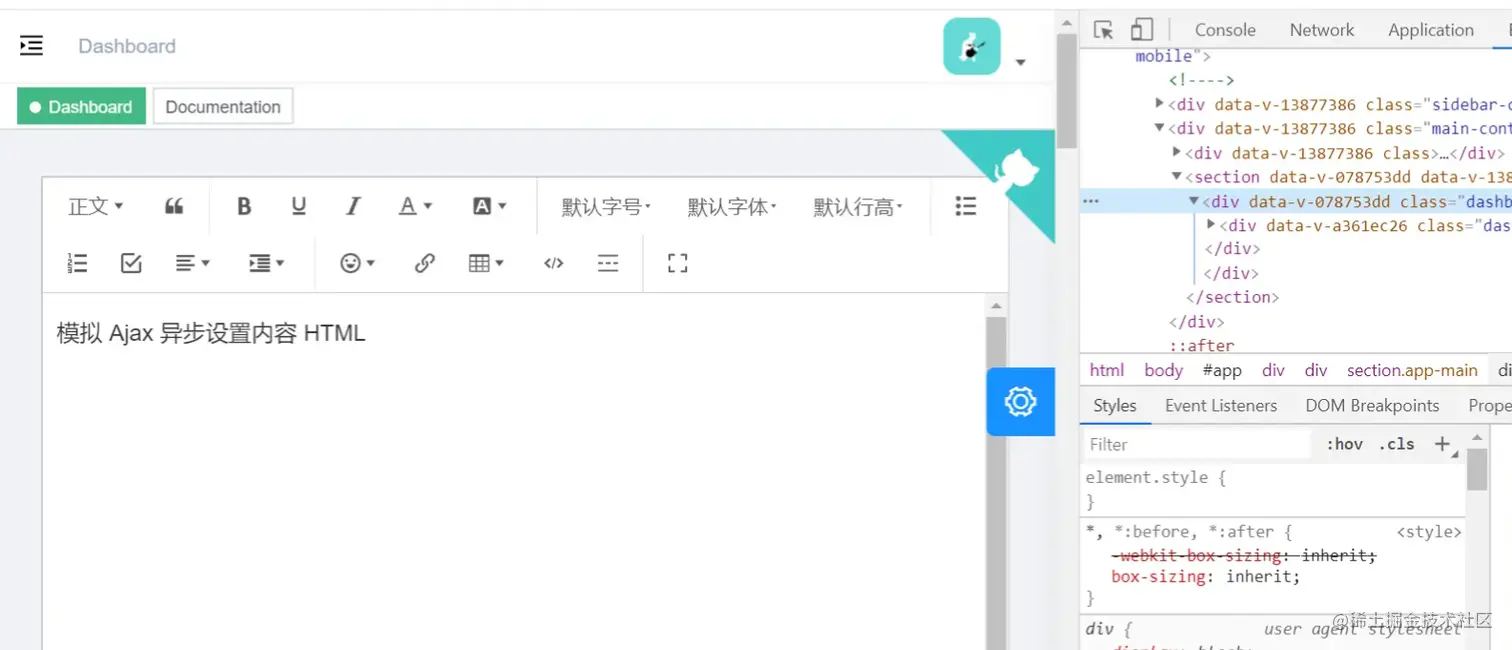Open the background color picker
This screenshot has width=1512, height=650.
pyautogui.click(x=489, y=206)
